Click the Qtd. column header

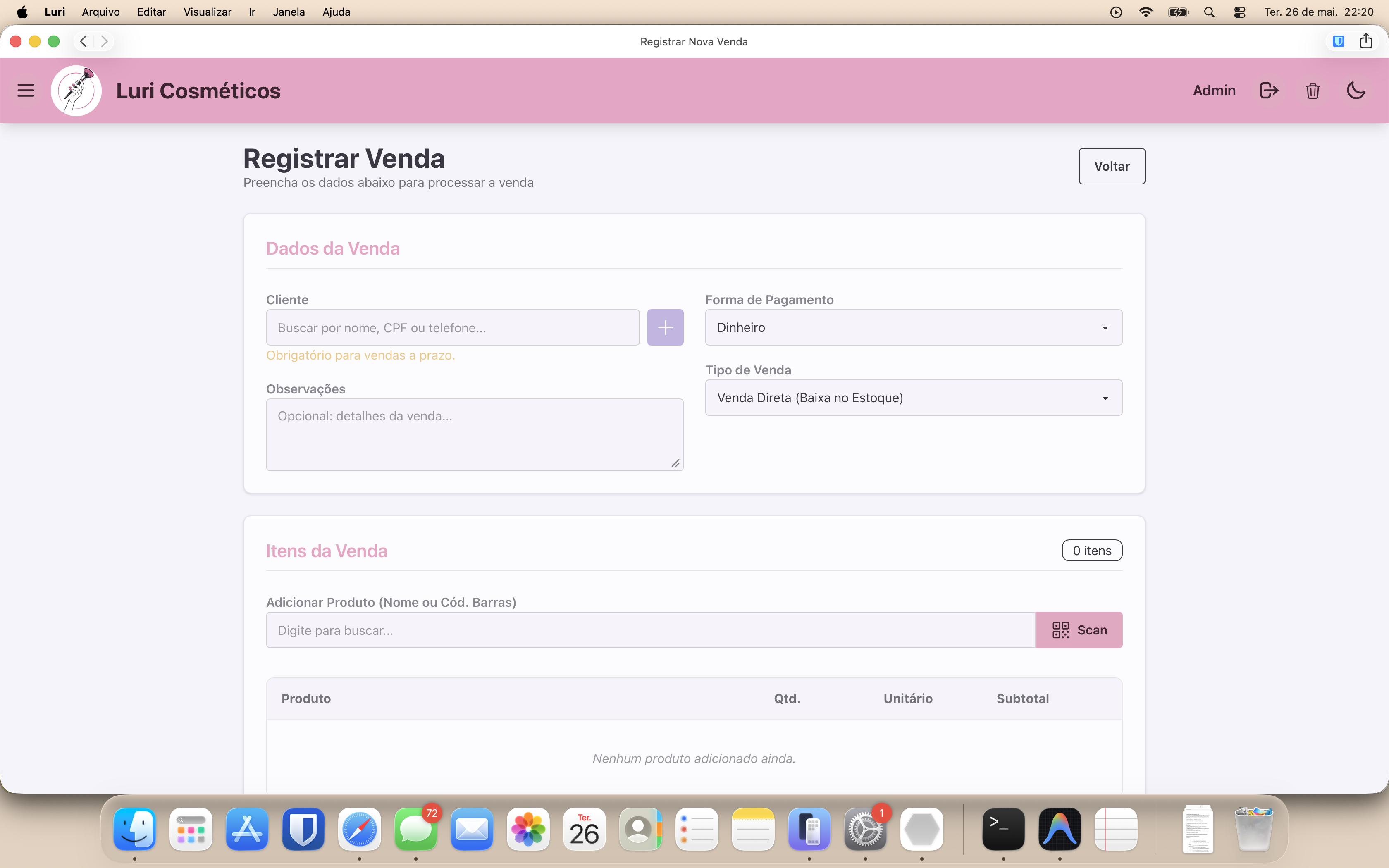tap(787, 698)
